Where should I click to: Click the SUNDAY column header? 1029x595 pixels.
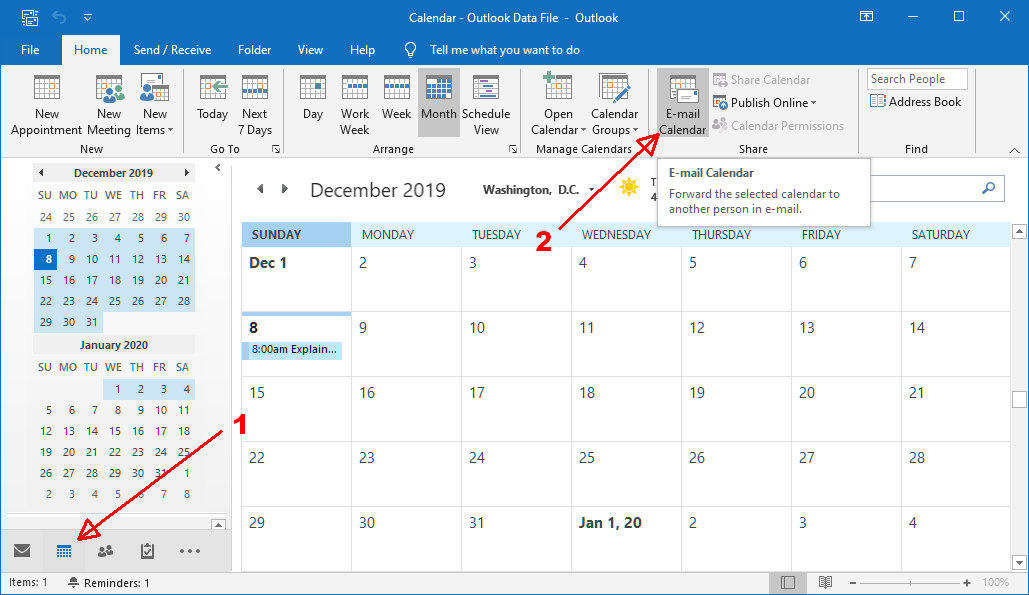pos(297,234)
